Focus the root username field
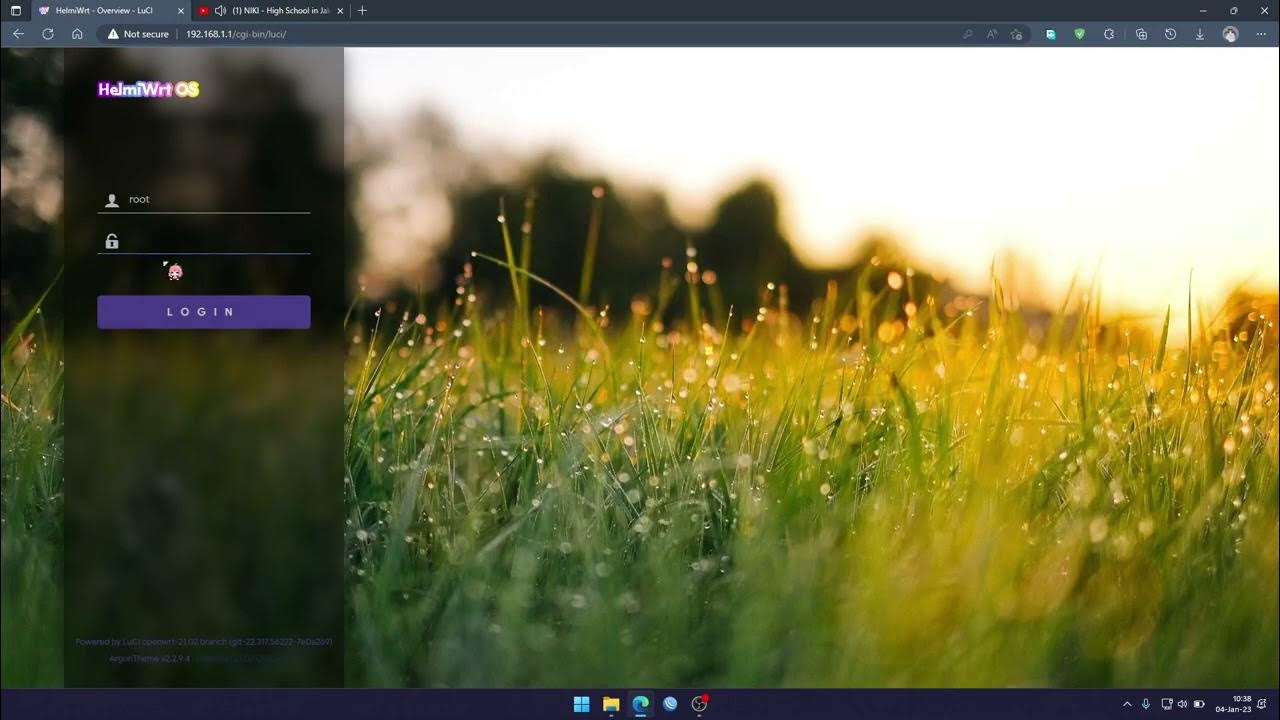This screenshot has height=720, width=1280. [x=204, y=199]
